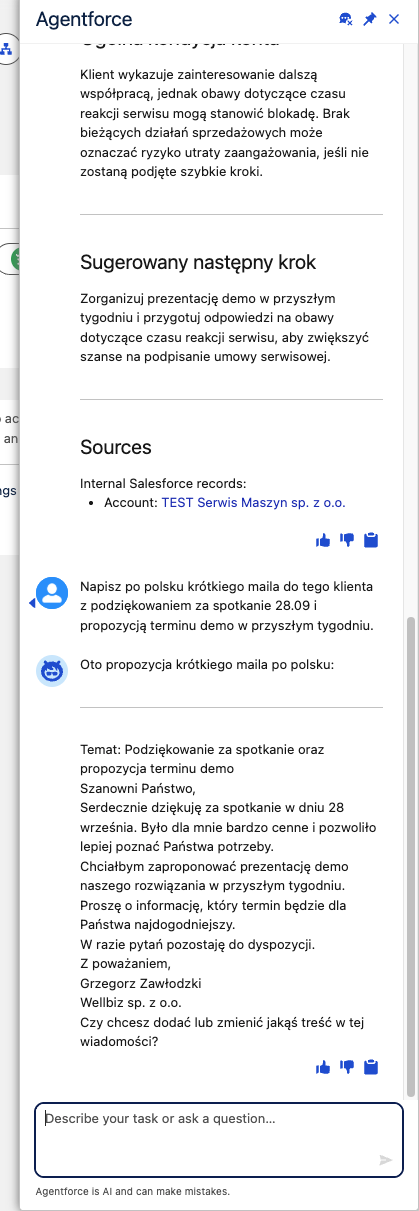Click 'Oto propozycja krótkiego maila po polsku:' text
419x1211 pixels.
point(207,665)
